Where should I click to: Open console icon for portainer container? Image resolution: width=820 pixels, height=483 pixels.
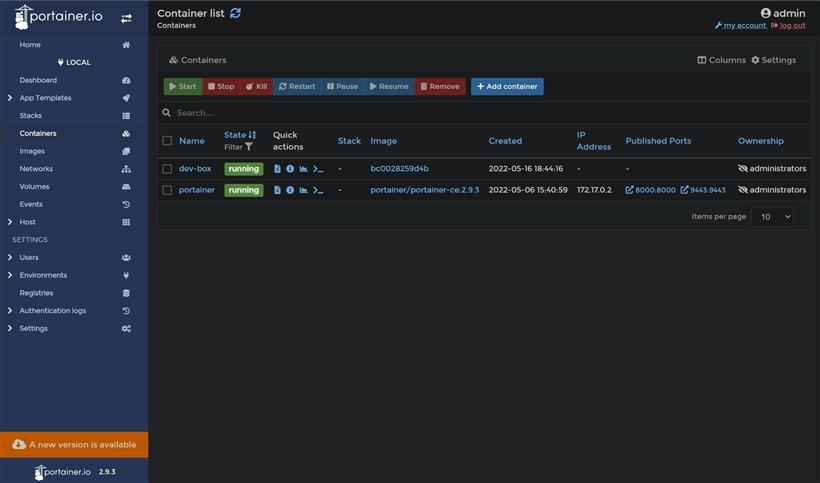pos(318,190)
